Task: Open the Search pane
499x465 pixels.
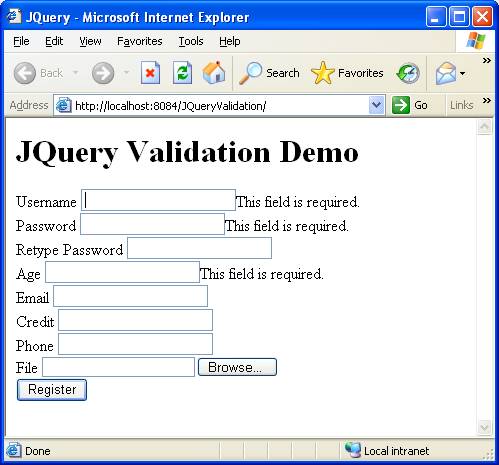Action: tap(269, 73)
